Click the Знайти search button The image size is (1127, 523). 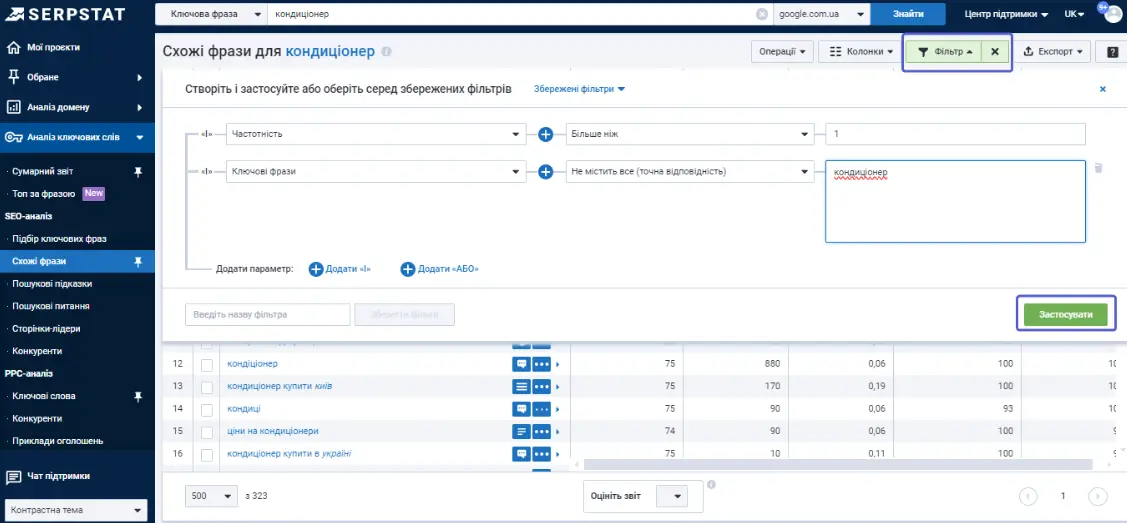[908, 14]
